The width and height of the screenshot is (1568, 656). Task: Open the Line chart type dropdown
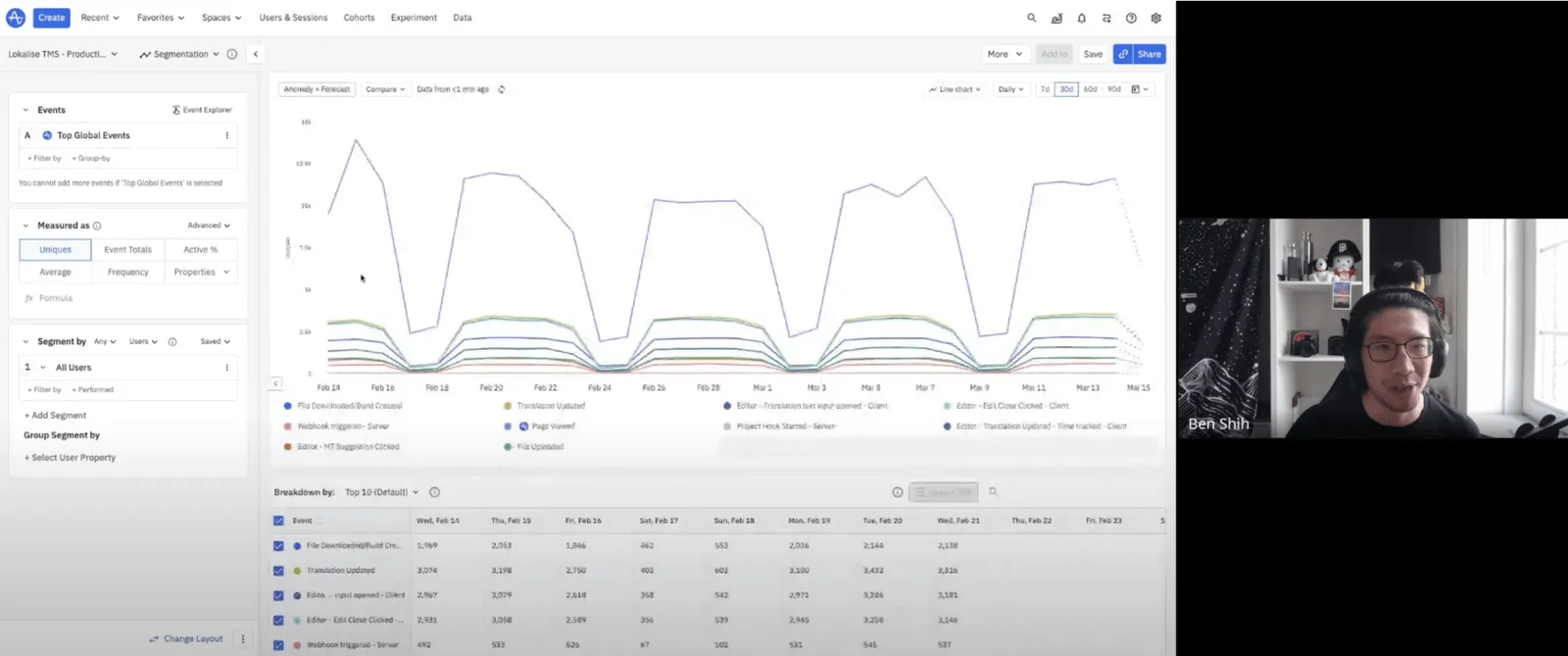(955, 89)
